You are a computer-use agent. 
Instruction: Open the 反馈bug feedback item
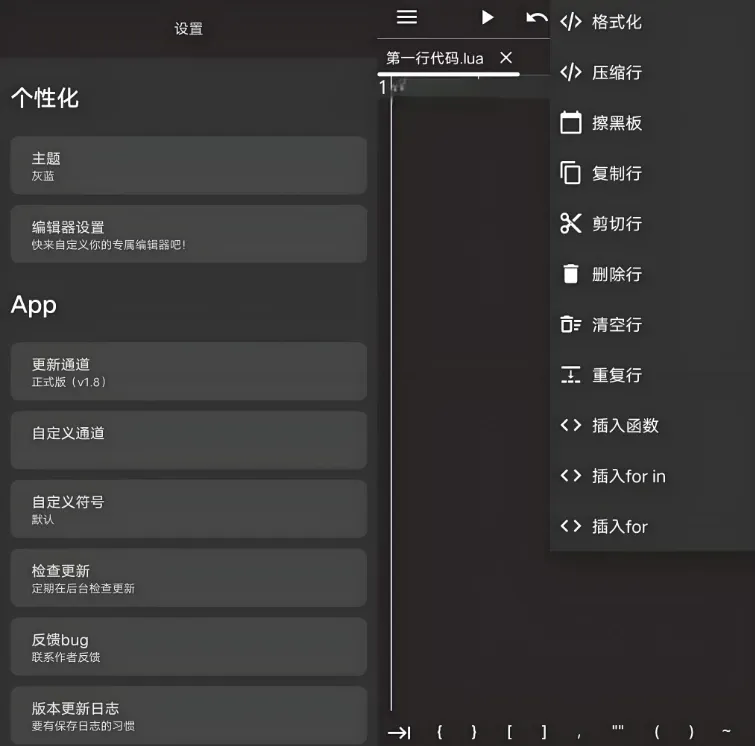coord(189,647)
